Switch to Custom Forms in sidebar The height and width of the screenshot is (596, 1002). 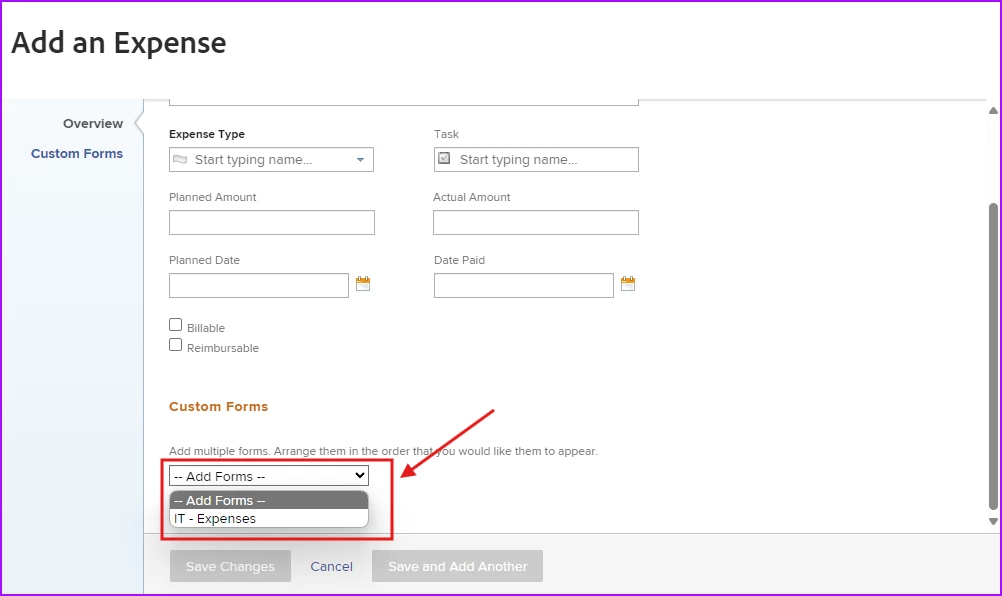point(77,153)
